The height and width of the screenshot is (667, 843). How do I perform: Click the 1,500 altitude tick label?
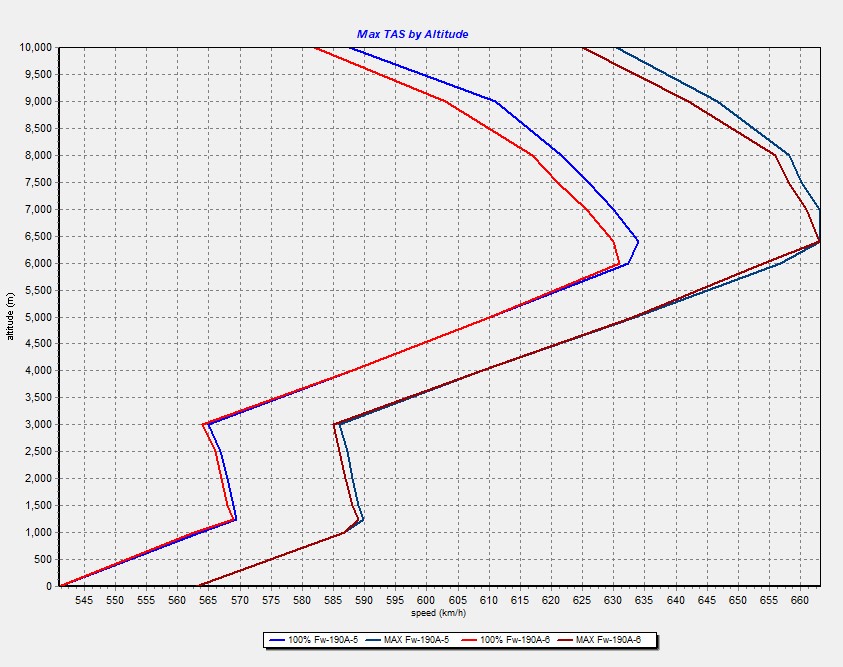click(38, 505)
